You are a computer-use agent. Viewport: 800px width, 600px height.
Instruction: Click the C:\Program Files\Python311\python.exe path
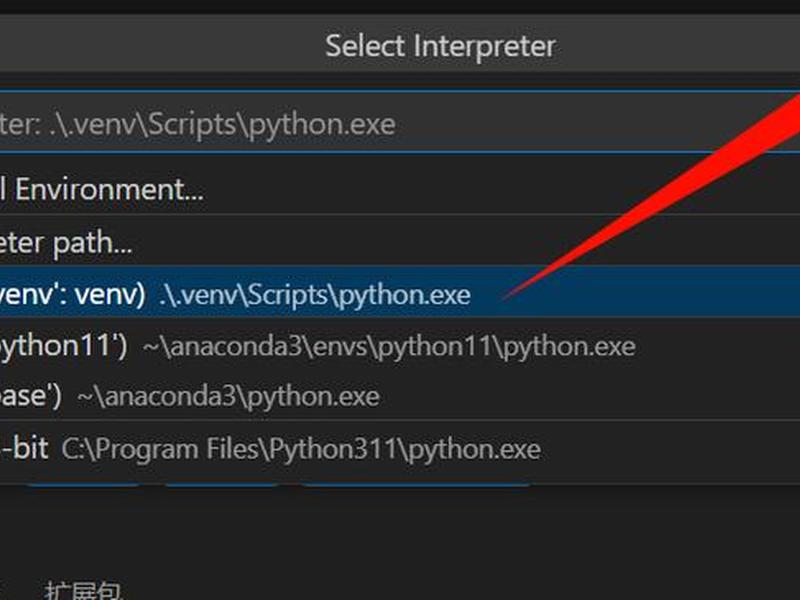point(301,449)
